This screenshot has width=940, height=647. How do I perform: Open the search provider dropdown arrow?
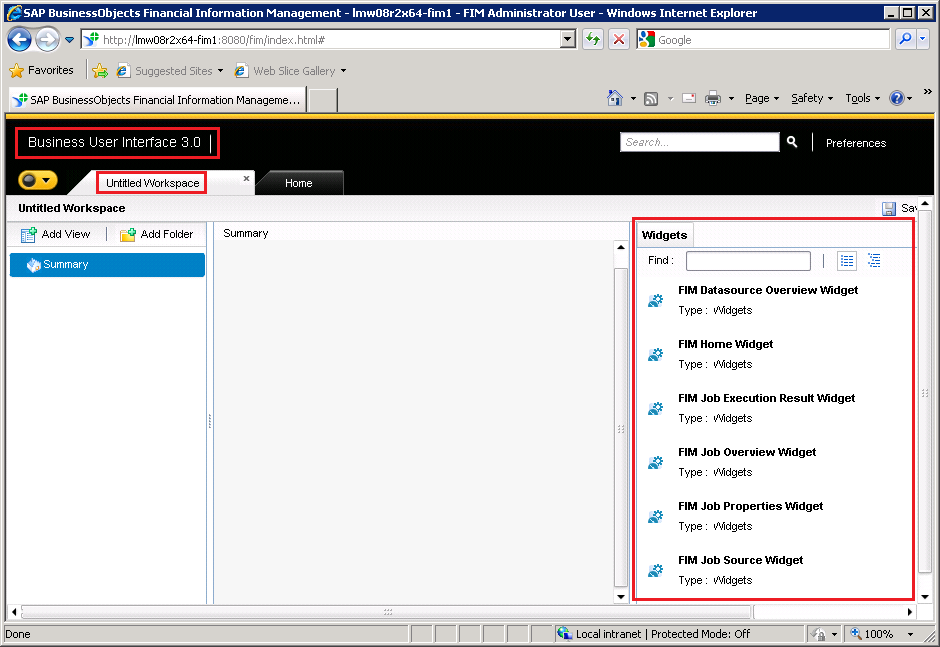point(923,40)
